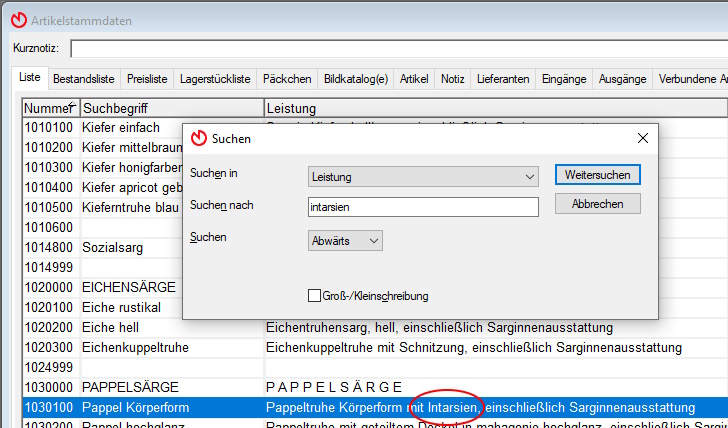Select row 1010400 Kiefer apricot
Screen dimensions: 728x428
pyautogui.click(x=102, y=188)
